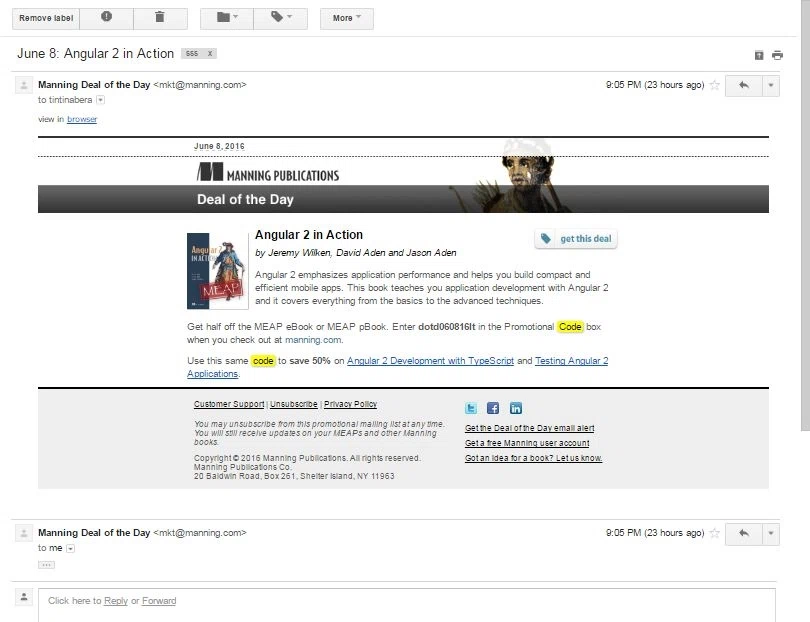Screen dimensions: 810x622
Task: Click into the reply text box
Action: (407, 605)
